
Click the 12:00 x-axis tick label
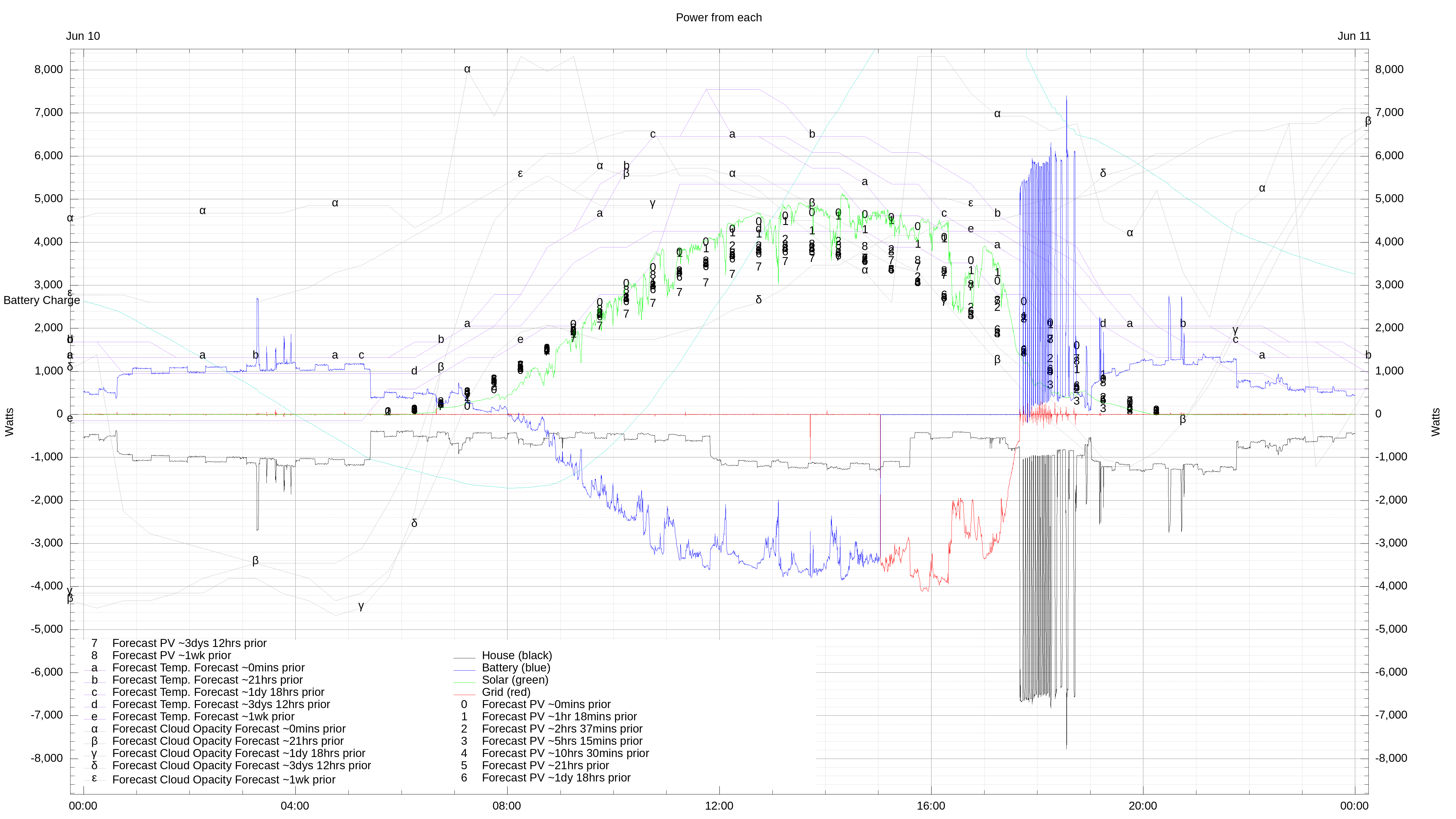click(719, 806)
